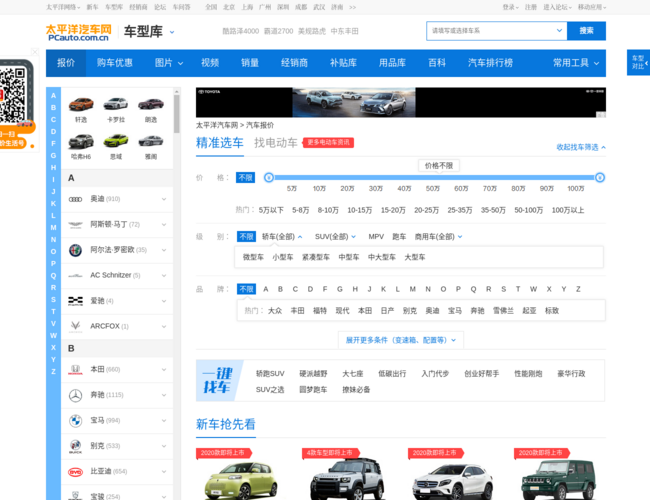The width and height of the screenshot is (650, 500).
Task: Choose 紧凑型车 sub-class
Action: pyautogui.click(x=315, y=257)
